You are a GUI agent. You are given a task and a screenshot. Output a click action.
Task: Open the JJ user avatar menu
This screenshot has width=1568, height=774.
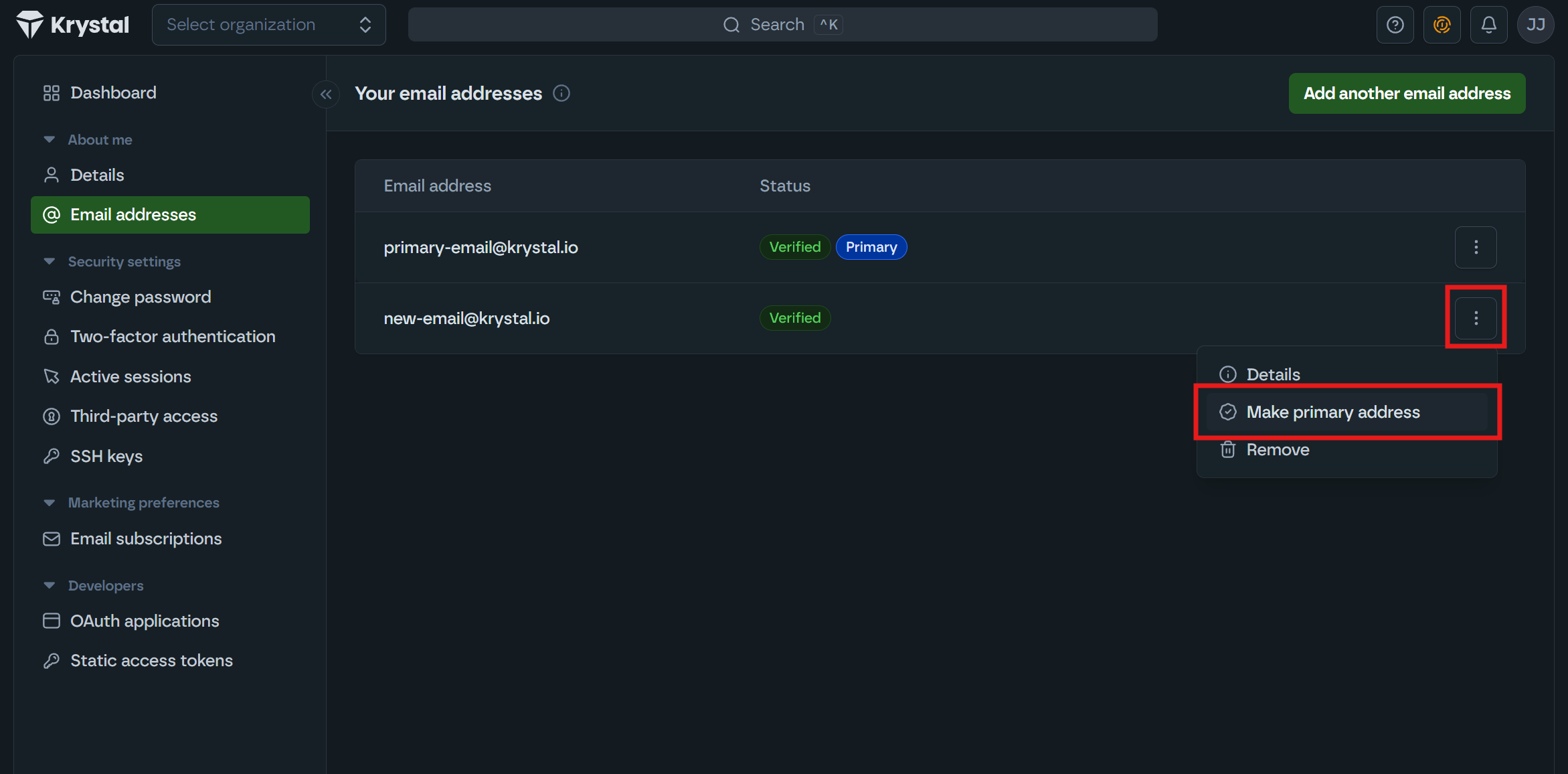pyautogui.click(x=1535, y=25)
